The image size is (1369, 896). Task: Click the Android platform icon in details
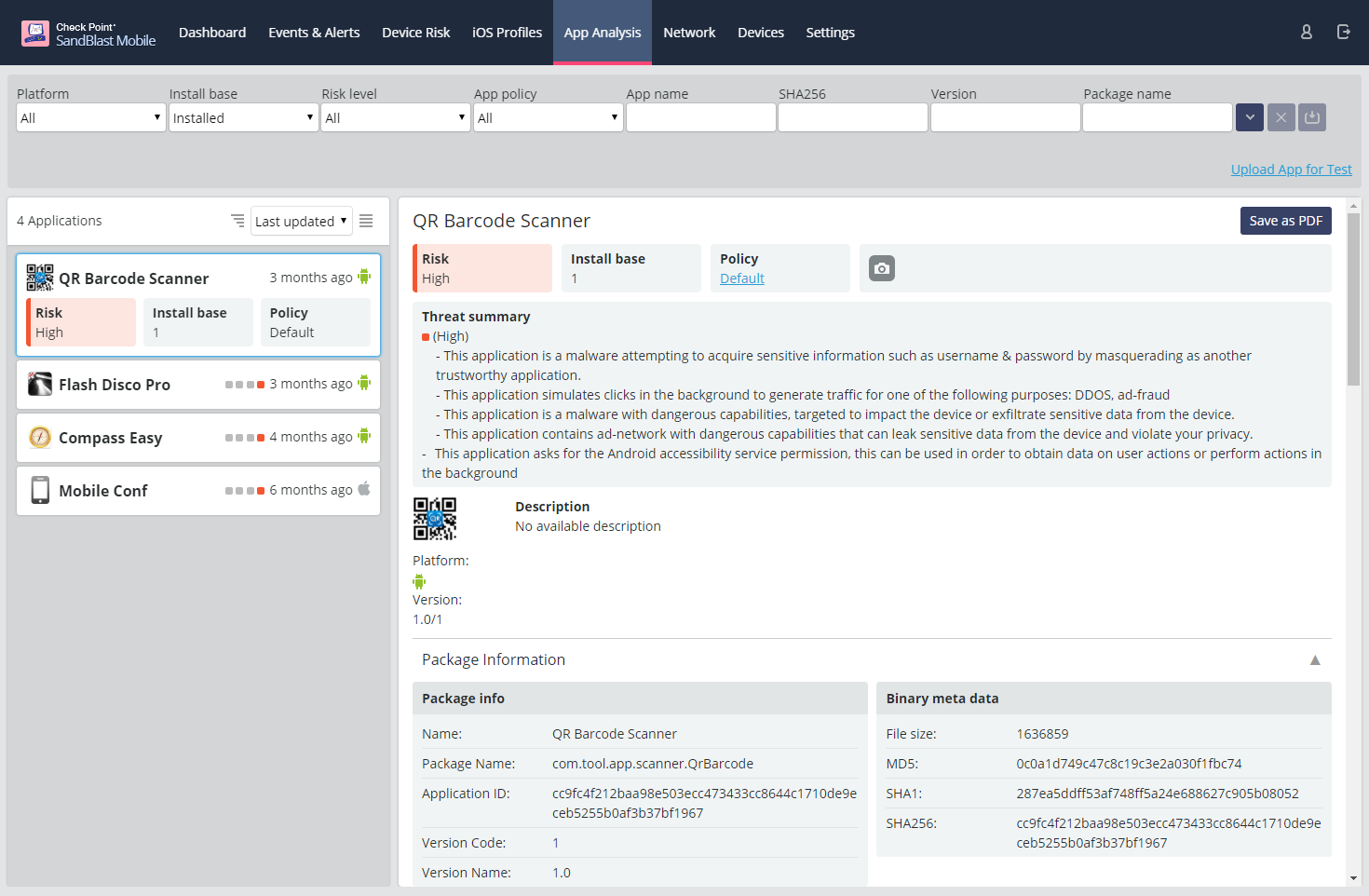pyautogui.click(x=419, y=581)
